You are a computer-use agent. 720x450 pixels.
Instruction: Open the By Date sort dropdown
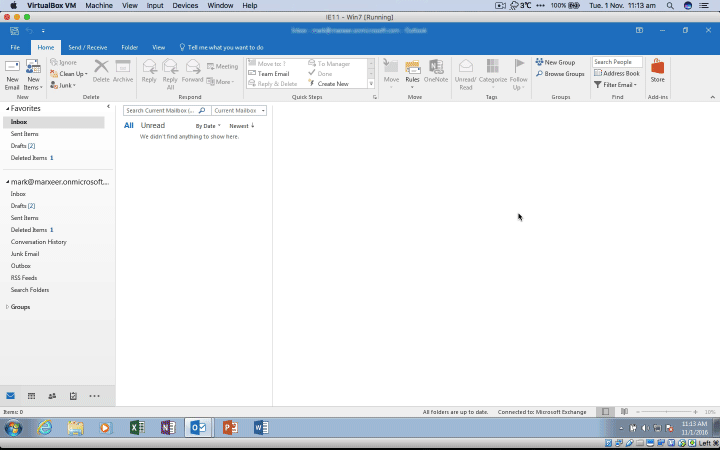pyautogui.click(x=208, y=126)
